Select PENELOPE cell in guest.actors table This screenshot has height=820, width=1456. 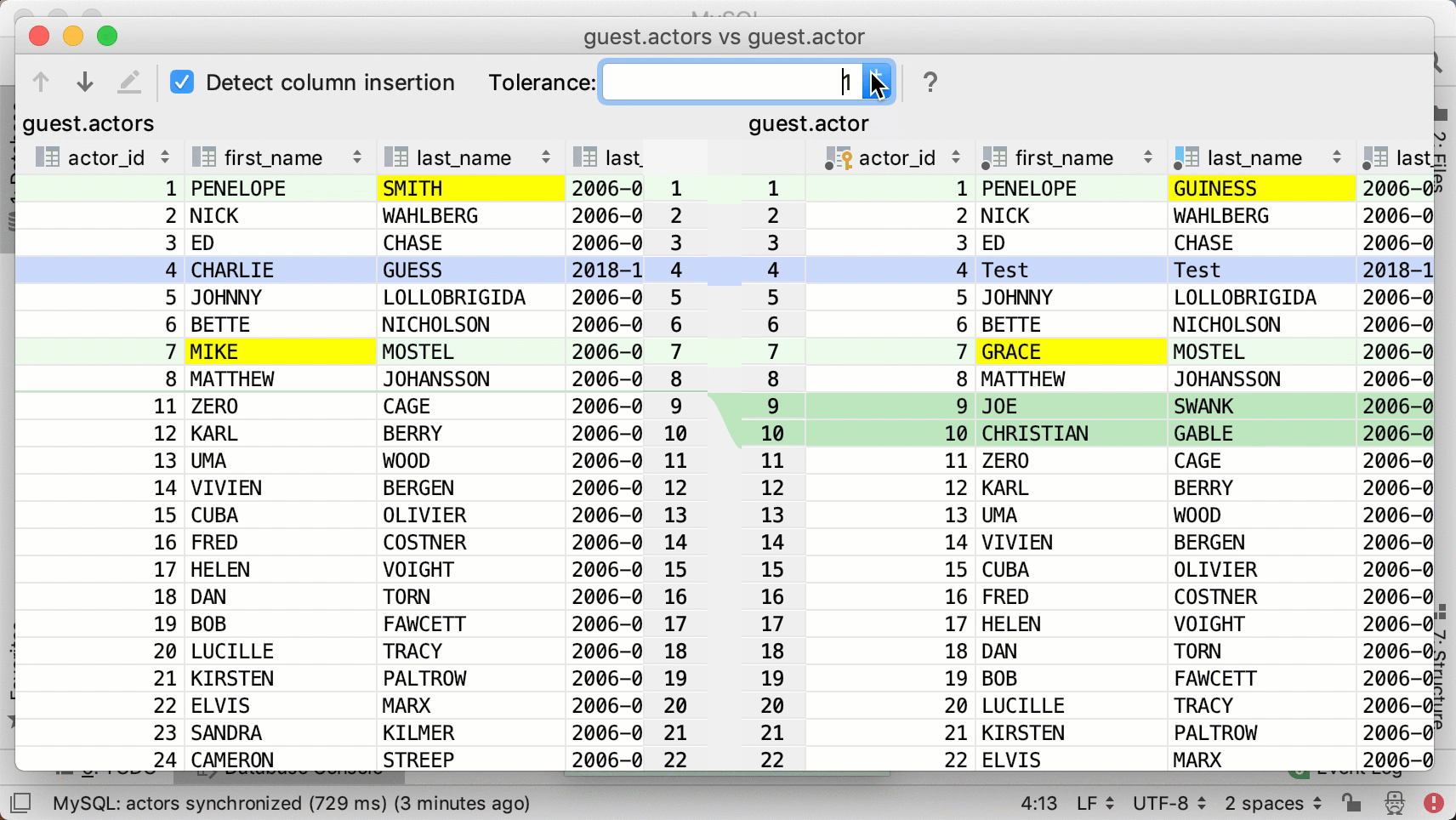281,189
